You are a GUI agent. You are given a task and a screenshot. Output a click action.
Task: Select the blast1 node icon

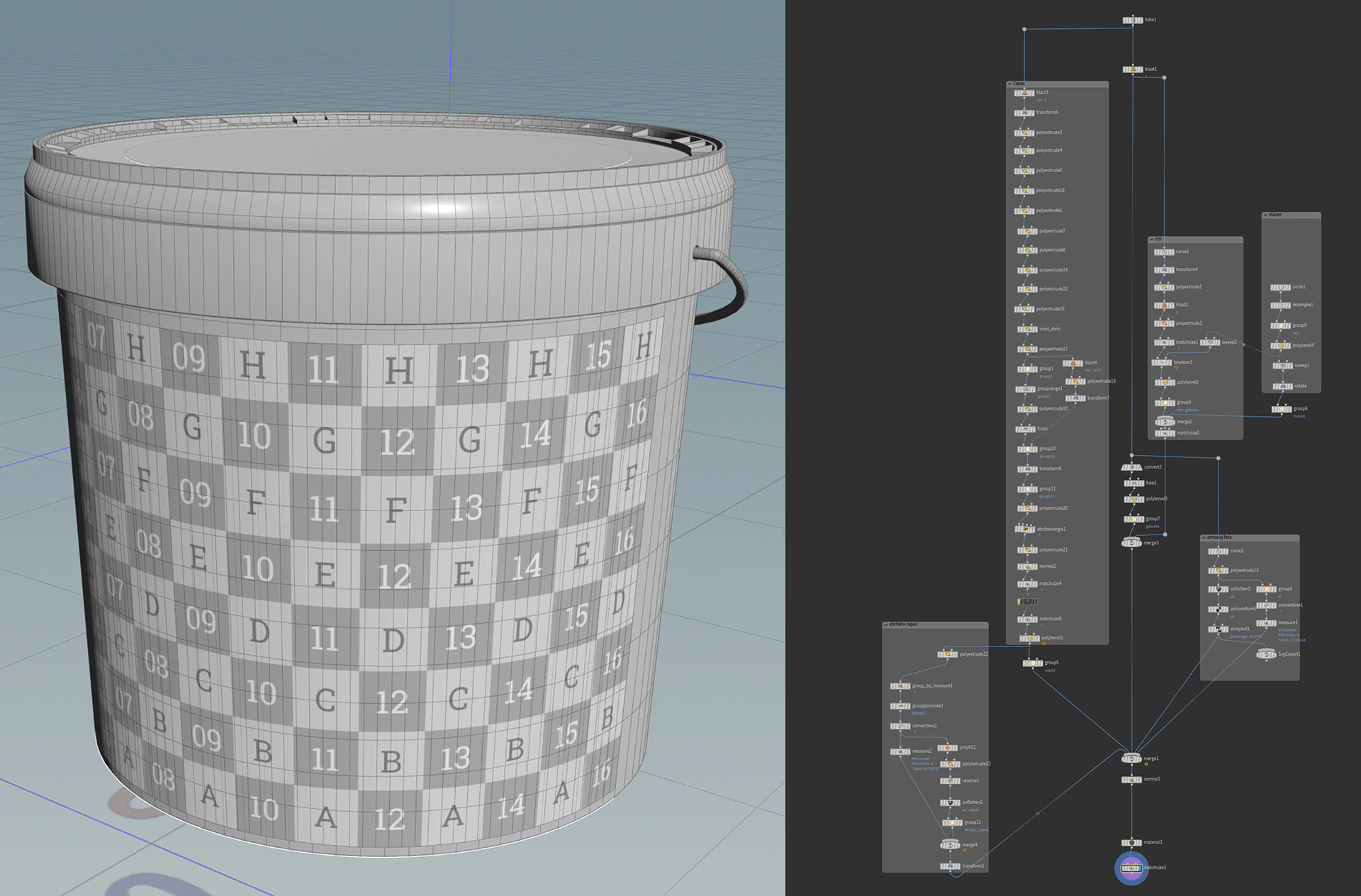pos(1133,69)
